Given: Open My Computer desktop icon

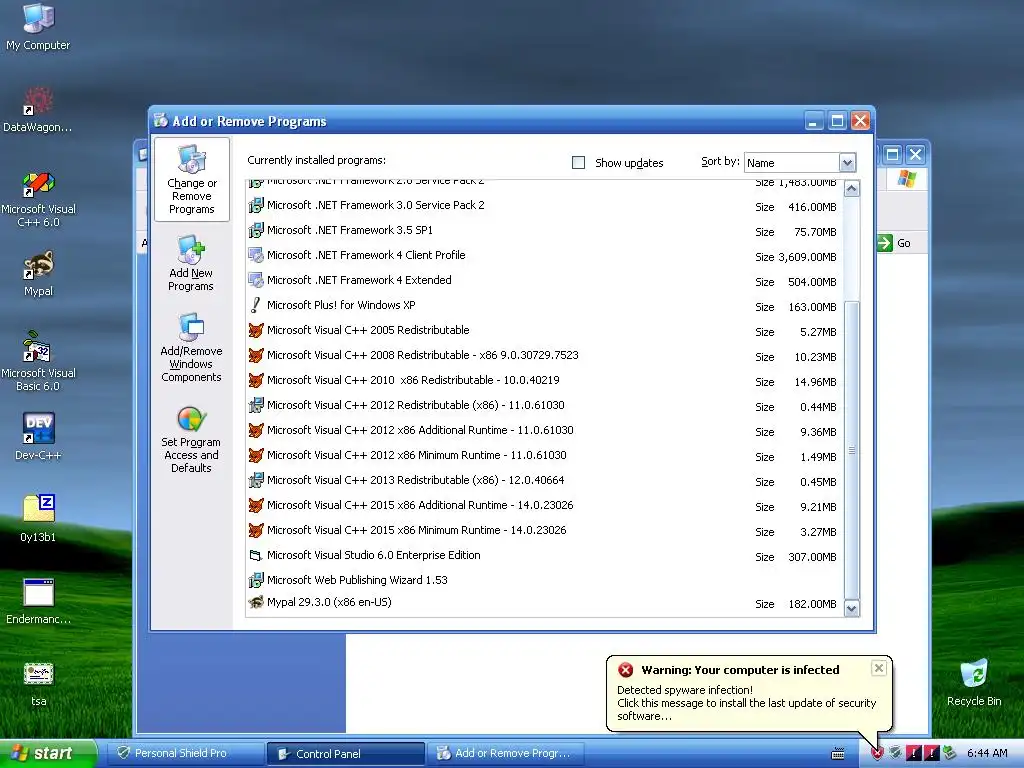Looking at the screenshot, I should (x=38, y=26).
